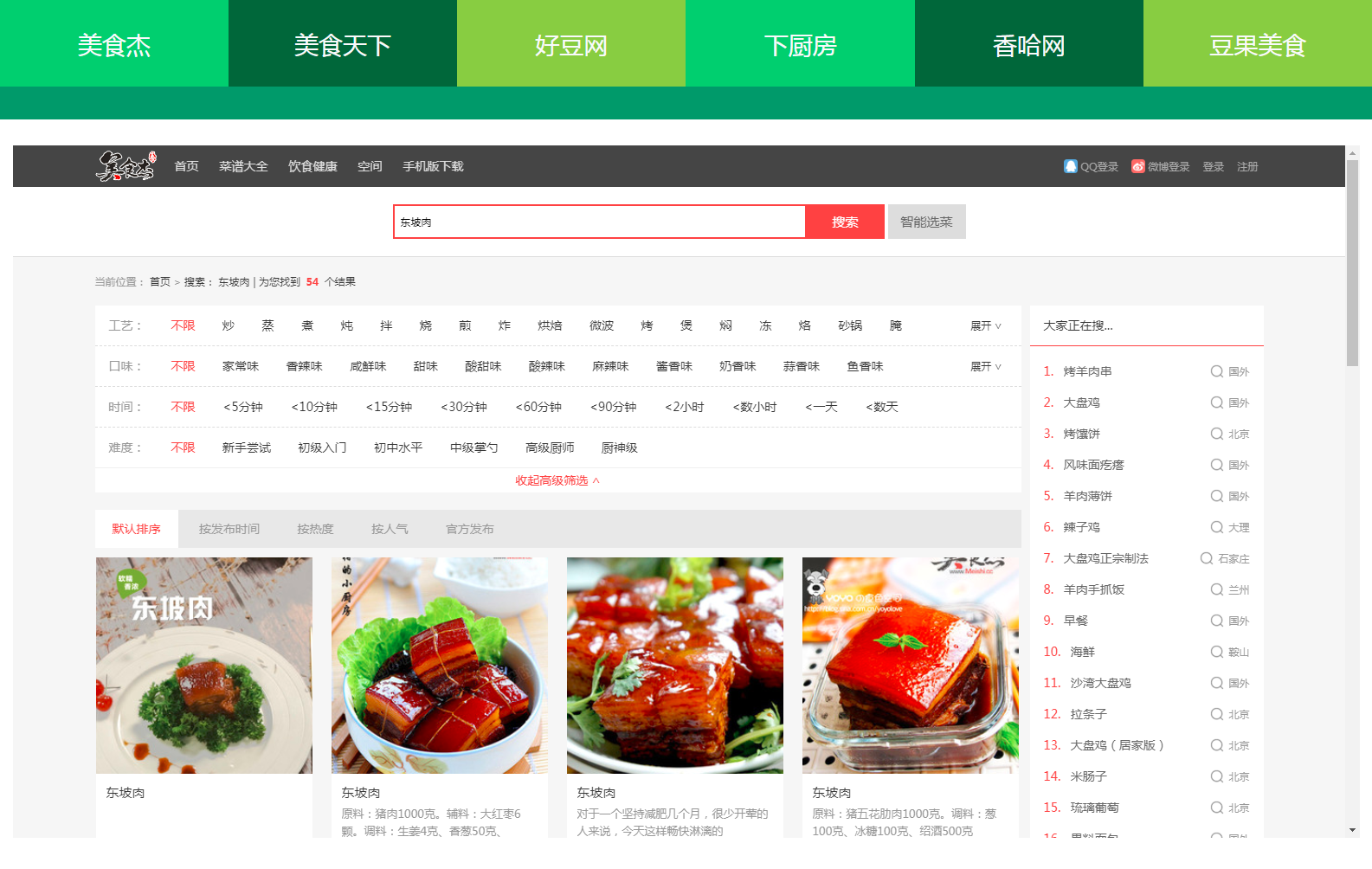Open 菜谱大全 in navigation bar

coord(243,166)
